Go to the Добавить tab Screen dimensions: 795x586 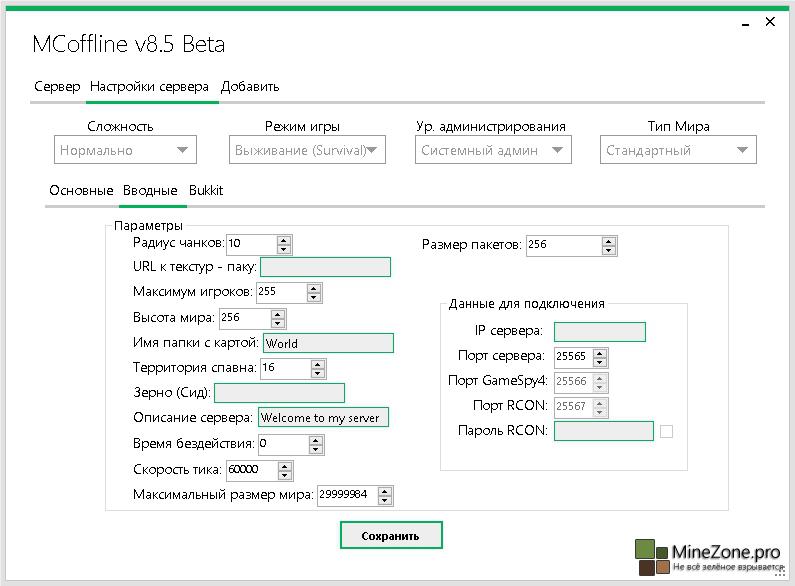[250, 87]
